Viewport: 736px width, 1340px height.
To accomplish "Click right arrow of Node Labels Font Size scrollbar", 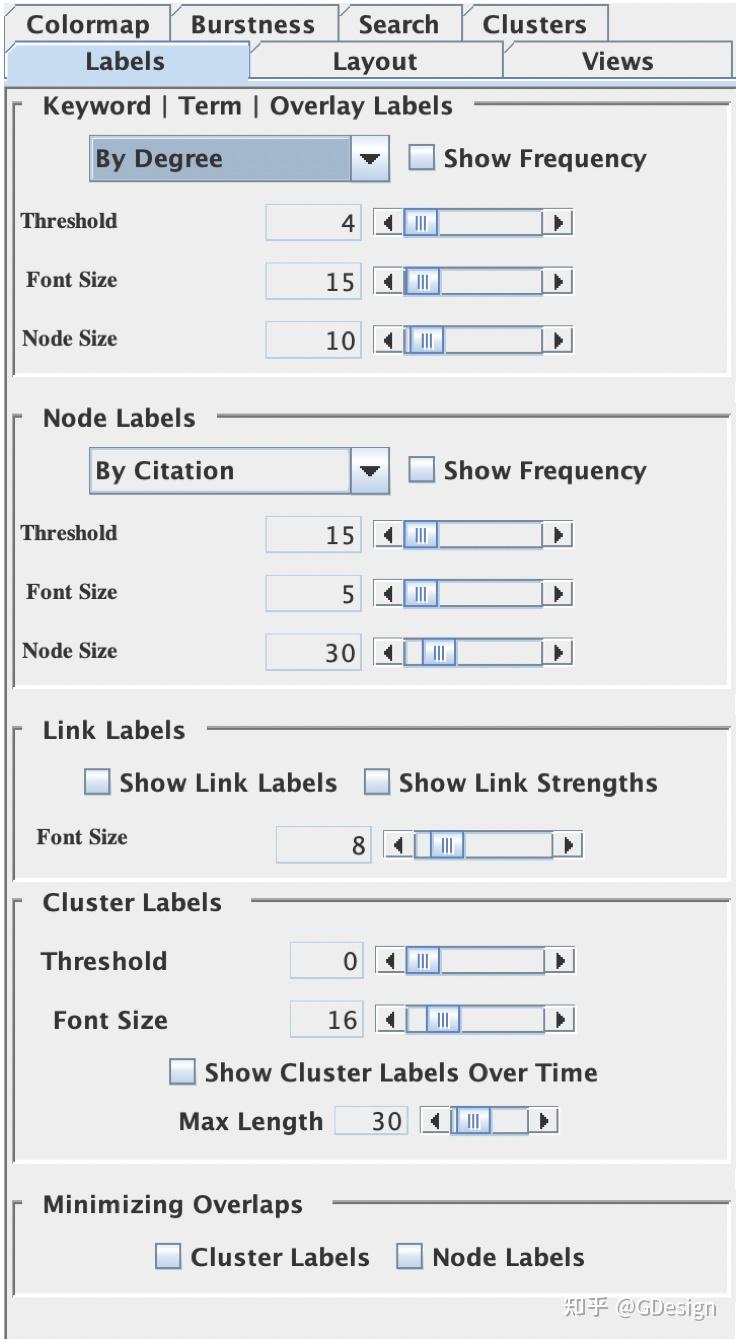I will point(560,594).
